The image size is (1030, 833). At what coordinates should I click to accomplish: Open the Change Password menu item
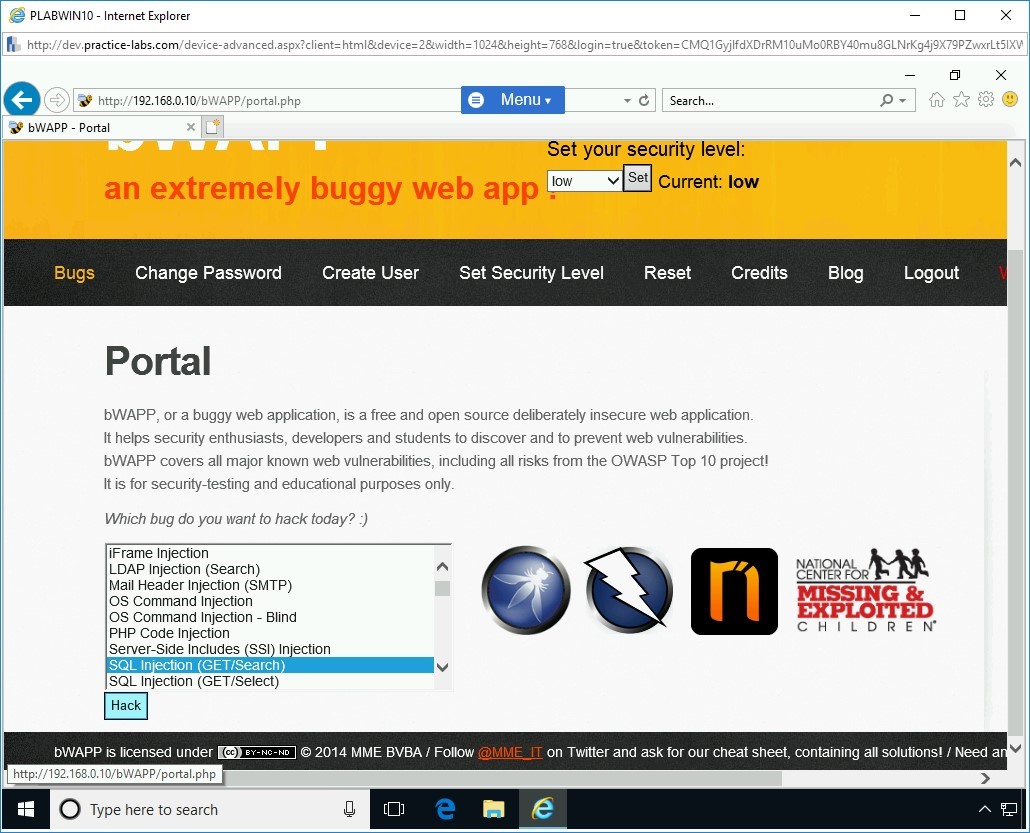click(x=208, y=273)
